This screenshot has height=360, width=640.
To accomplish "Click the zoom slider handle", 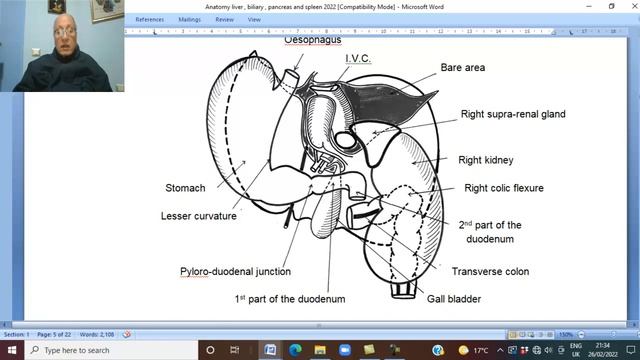I will pyautogui.click(x=613, y=335).
